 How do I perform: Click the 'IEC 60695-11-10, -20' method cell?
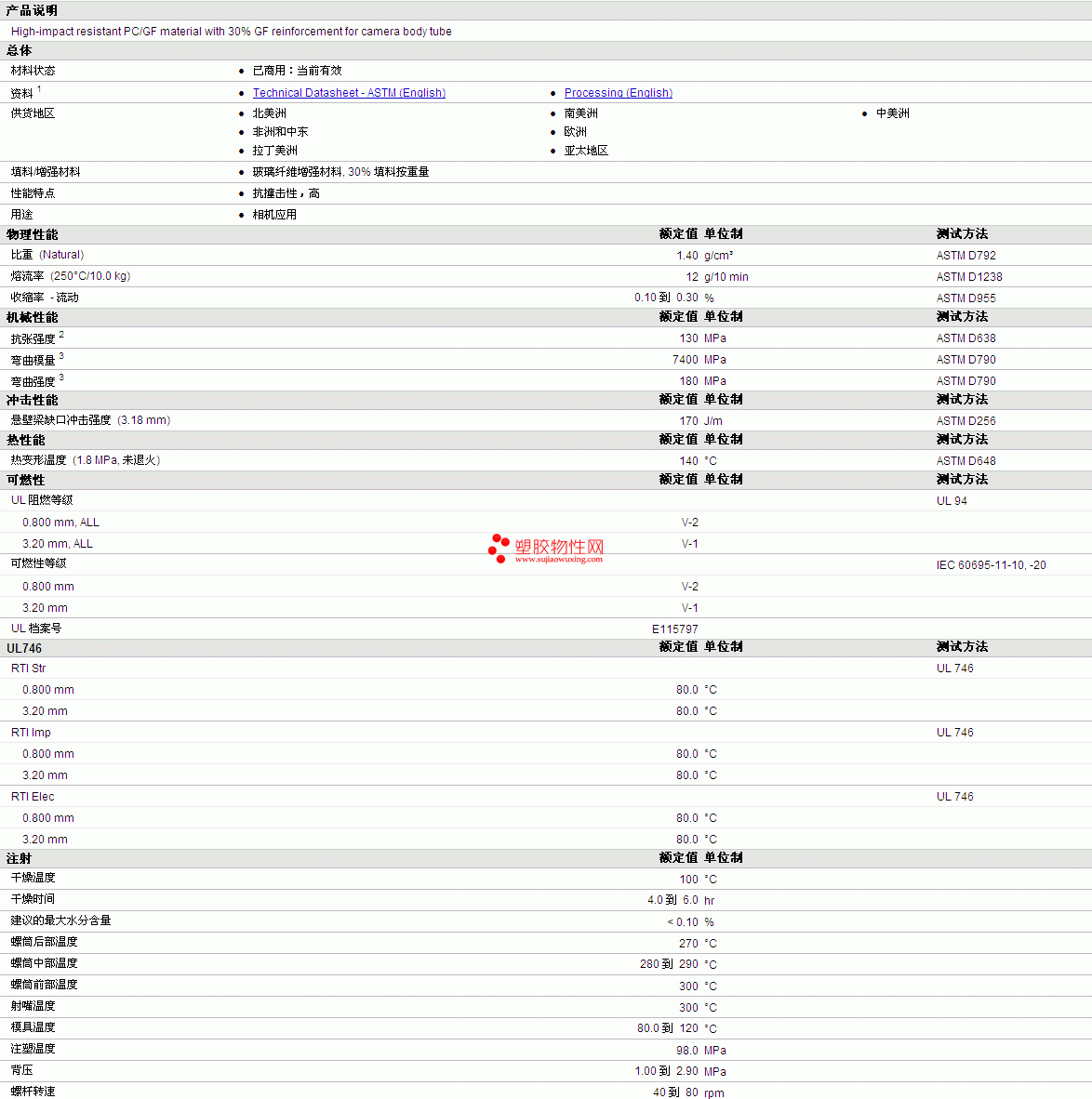[x=991, y=565]
